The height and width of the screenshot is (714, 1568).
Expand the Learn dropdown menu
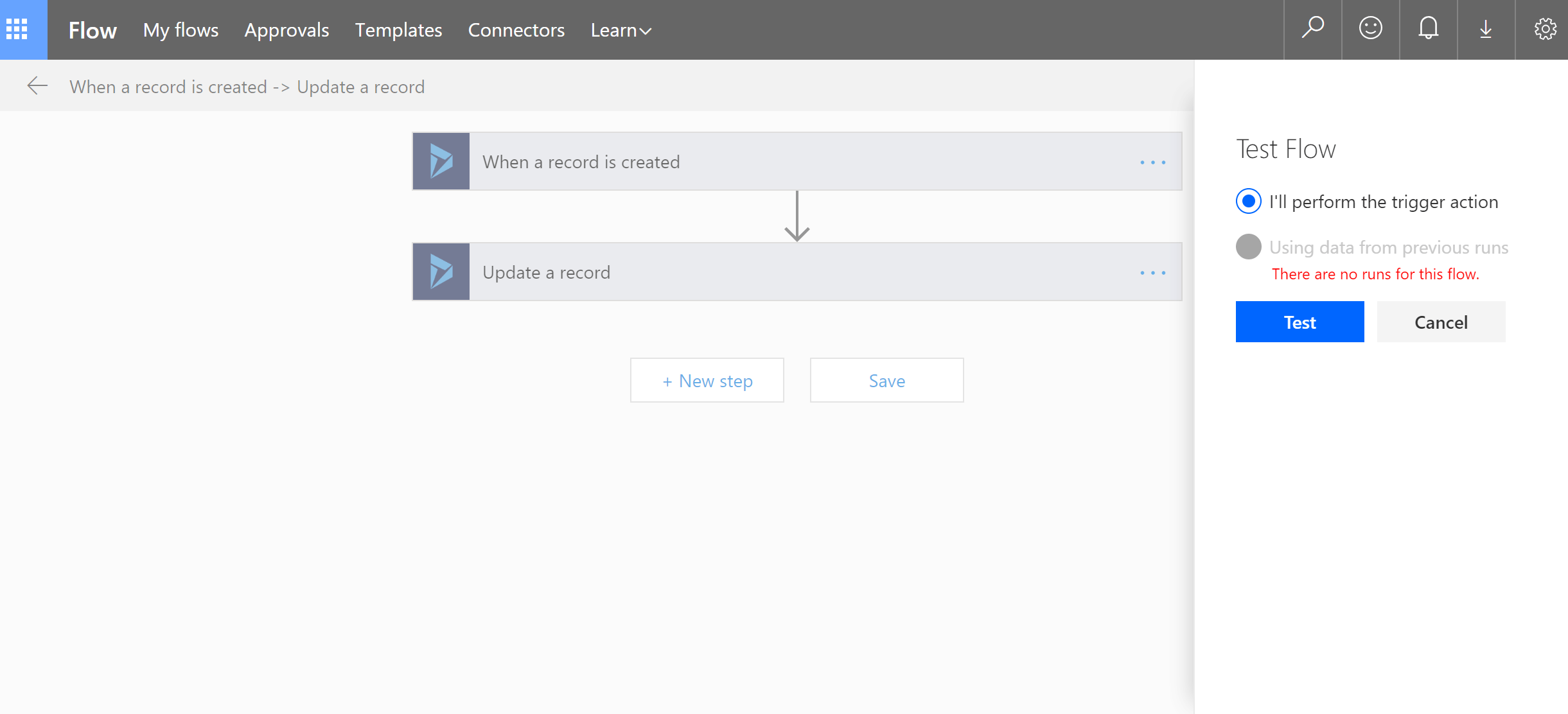click(621, 30)
